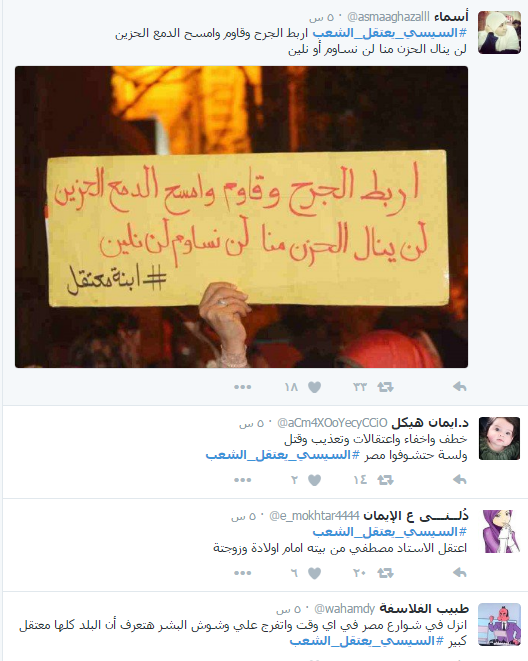Open asmaaghazalll's profile avatar
This screenshot has height=661, width=528.
click(x=499, y=32)
